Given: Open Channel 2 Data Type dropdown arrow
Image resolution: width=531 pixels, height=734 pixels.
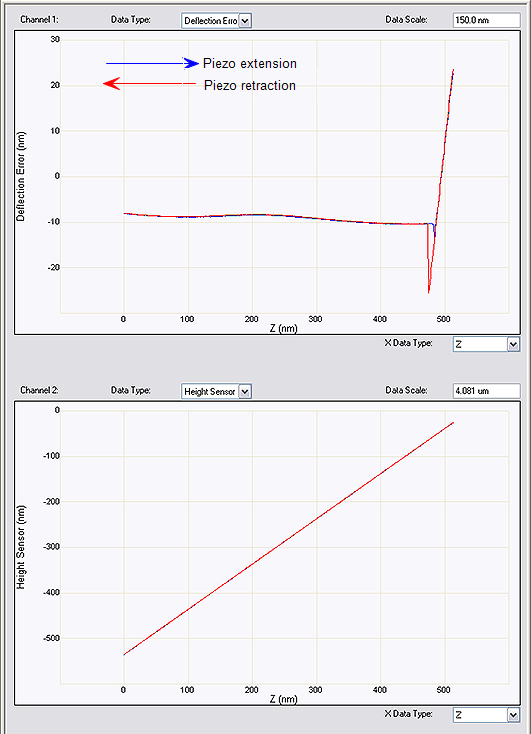Looking at the screenshot, I should coord(245,391).
